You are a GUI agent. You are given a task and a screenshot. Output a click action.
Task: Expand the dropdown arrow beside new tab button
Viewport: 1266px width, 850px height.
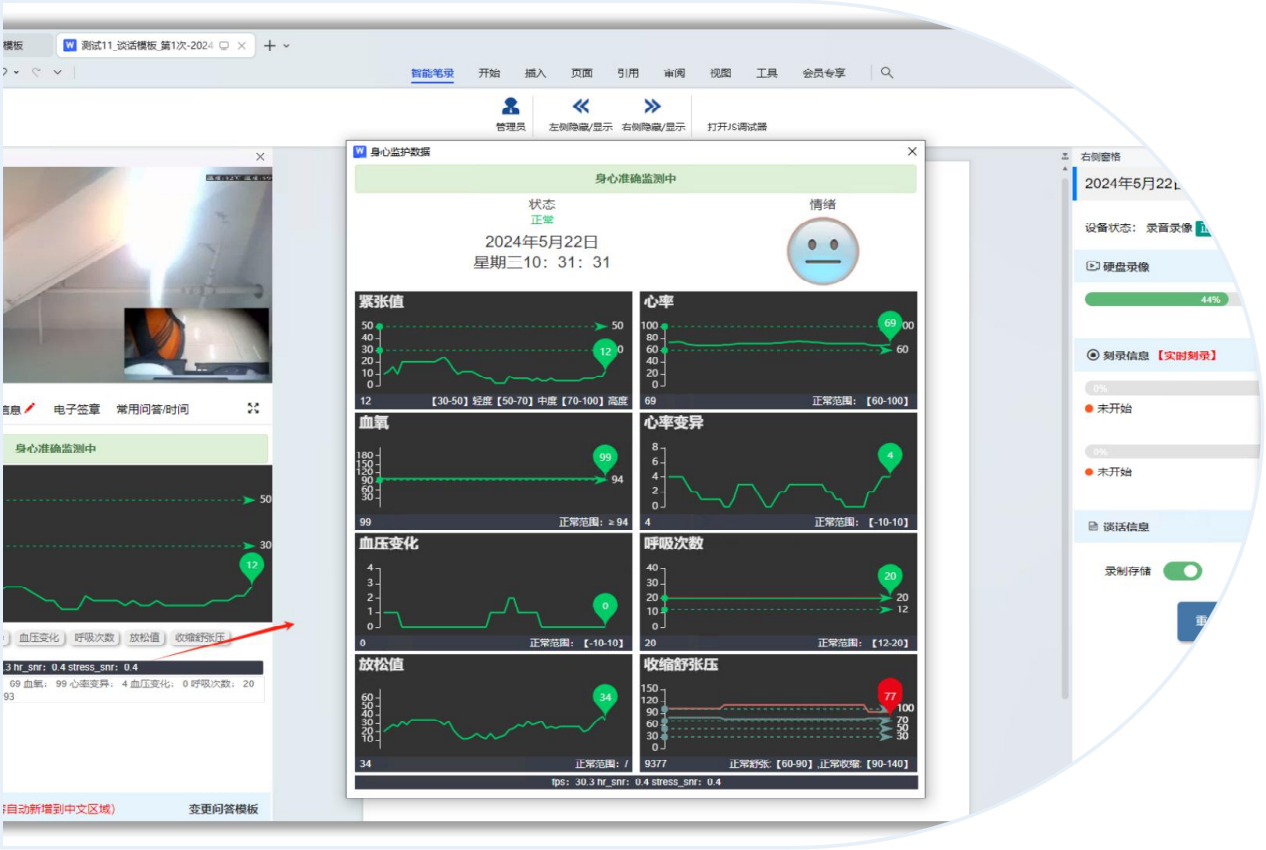click(287, 46)
